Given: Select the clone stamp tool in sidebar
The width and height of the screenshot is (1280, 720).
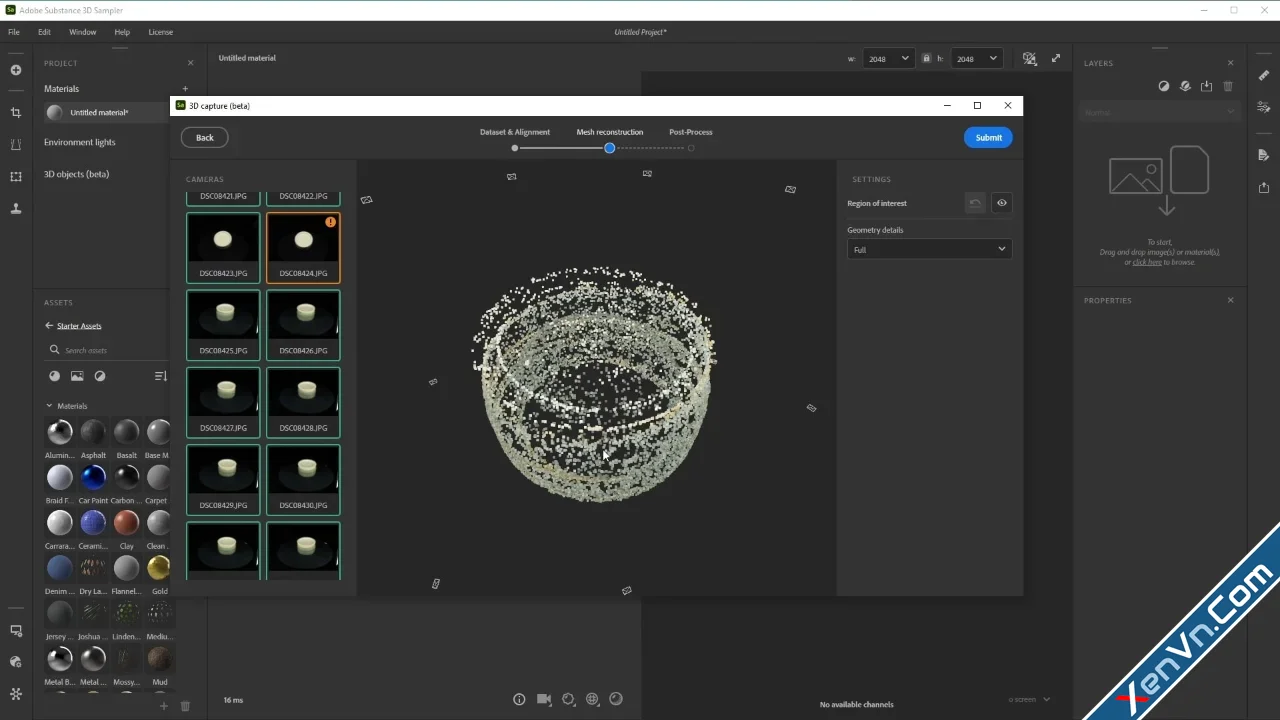Looking at the screenshot, I should pos(16,209).
